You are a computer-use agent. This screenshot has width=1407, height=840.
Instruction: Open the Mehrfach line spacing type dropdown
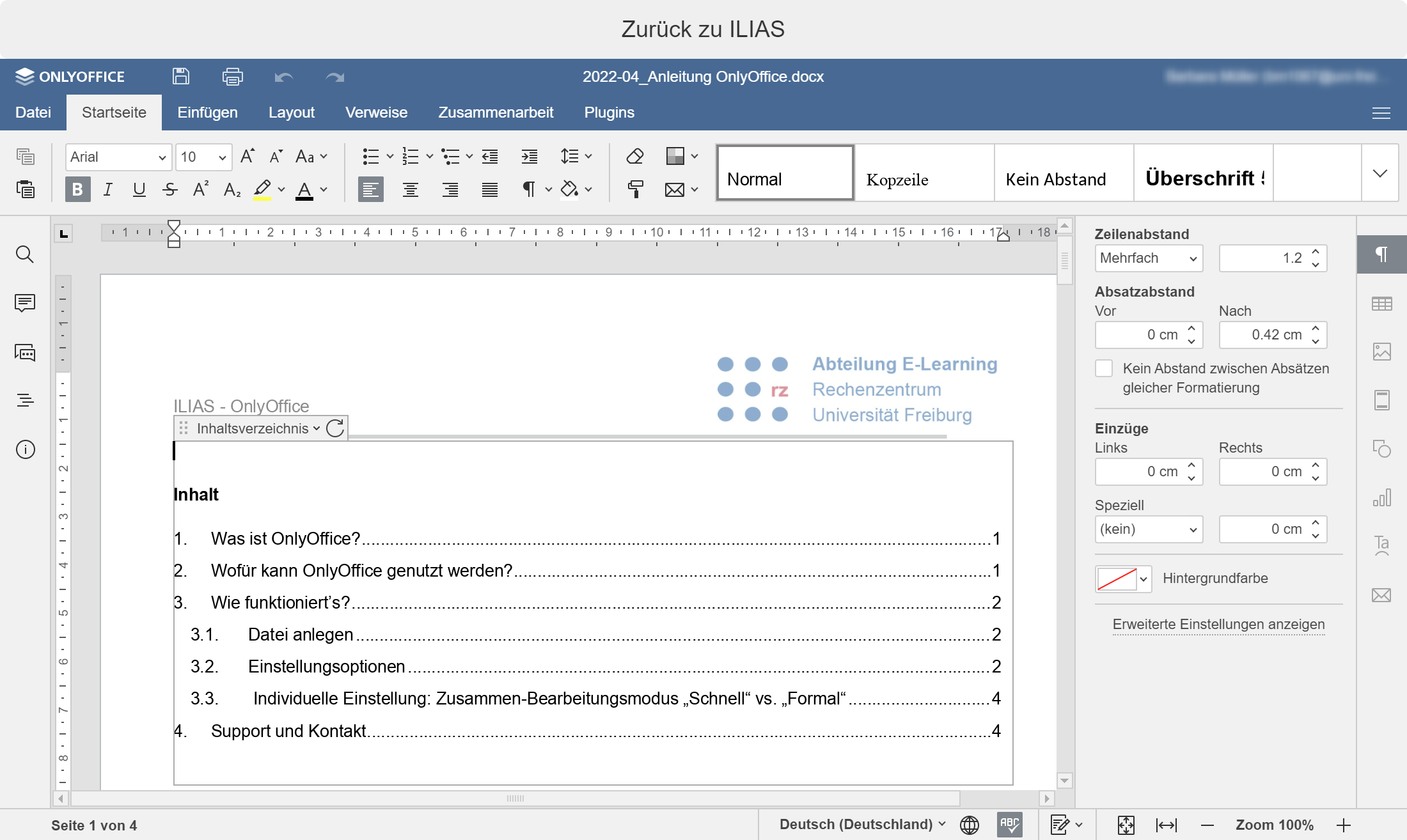1149,258
